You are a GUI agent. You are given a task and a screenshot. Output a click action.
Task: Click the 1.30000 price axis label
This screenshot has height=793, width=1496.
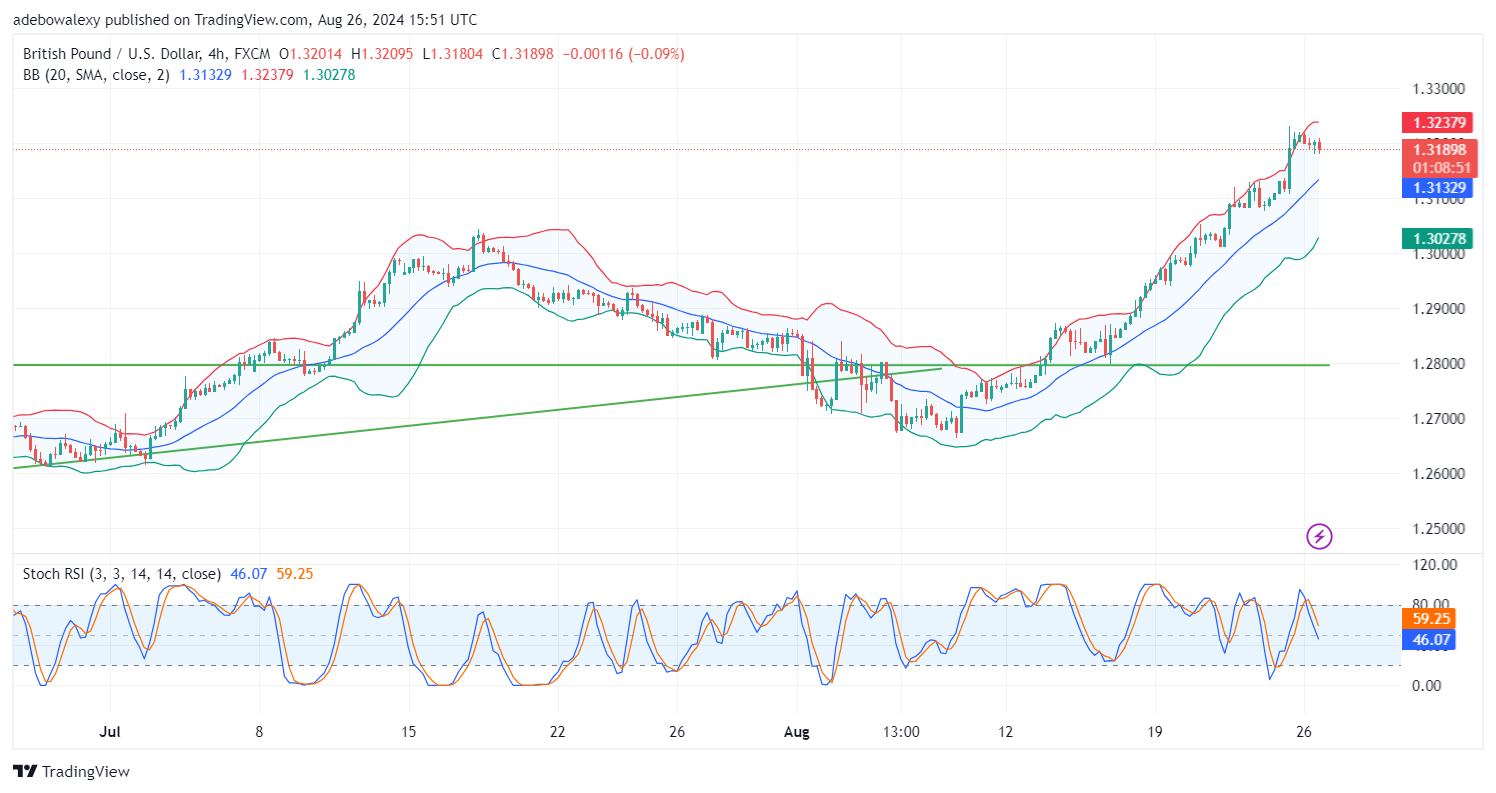click(x=1439, y=254)
